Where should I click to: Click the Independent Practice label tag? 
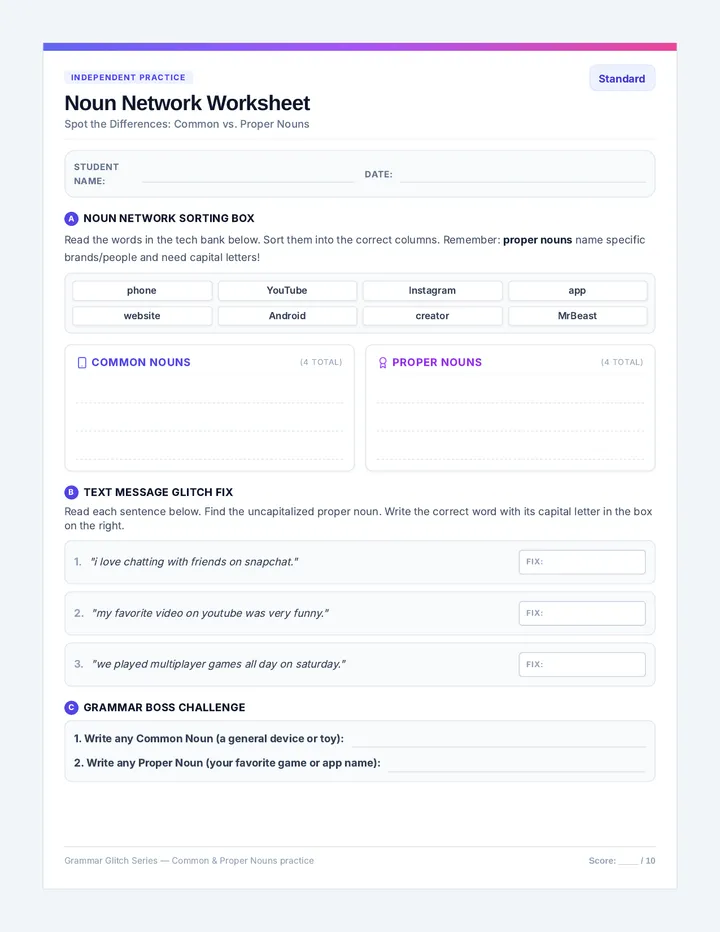128,77
